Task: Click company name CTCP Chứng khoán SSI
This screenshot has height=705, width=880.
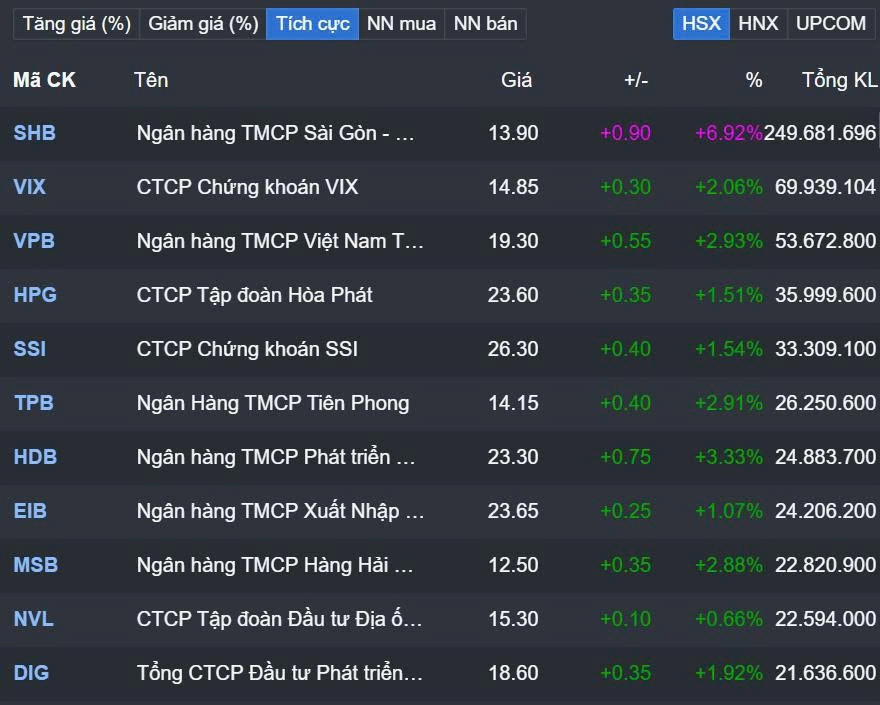Action: (x=248, y=349)
